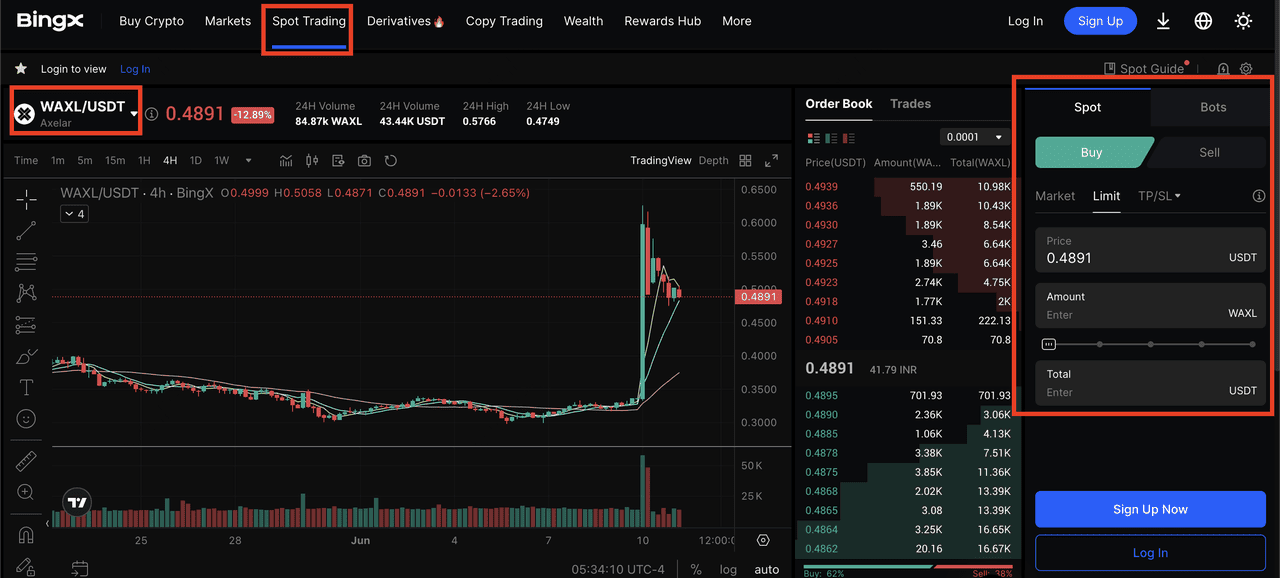
Task: Open date range calendar icon
Action: (79, 568)
